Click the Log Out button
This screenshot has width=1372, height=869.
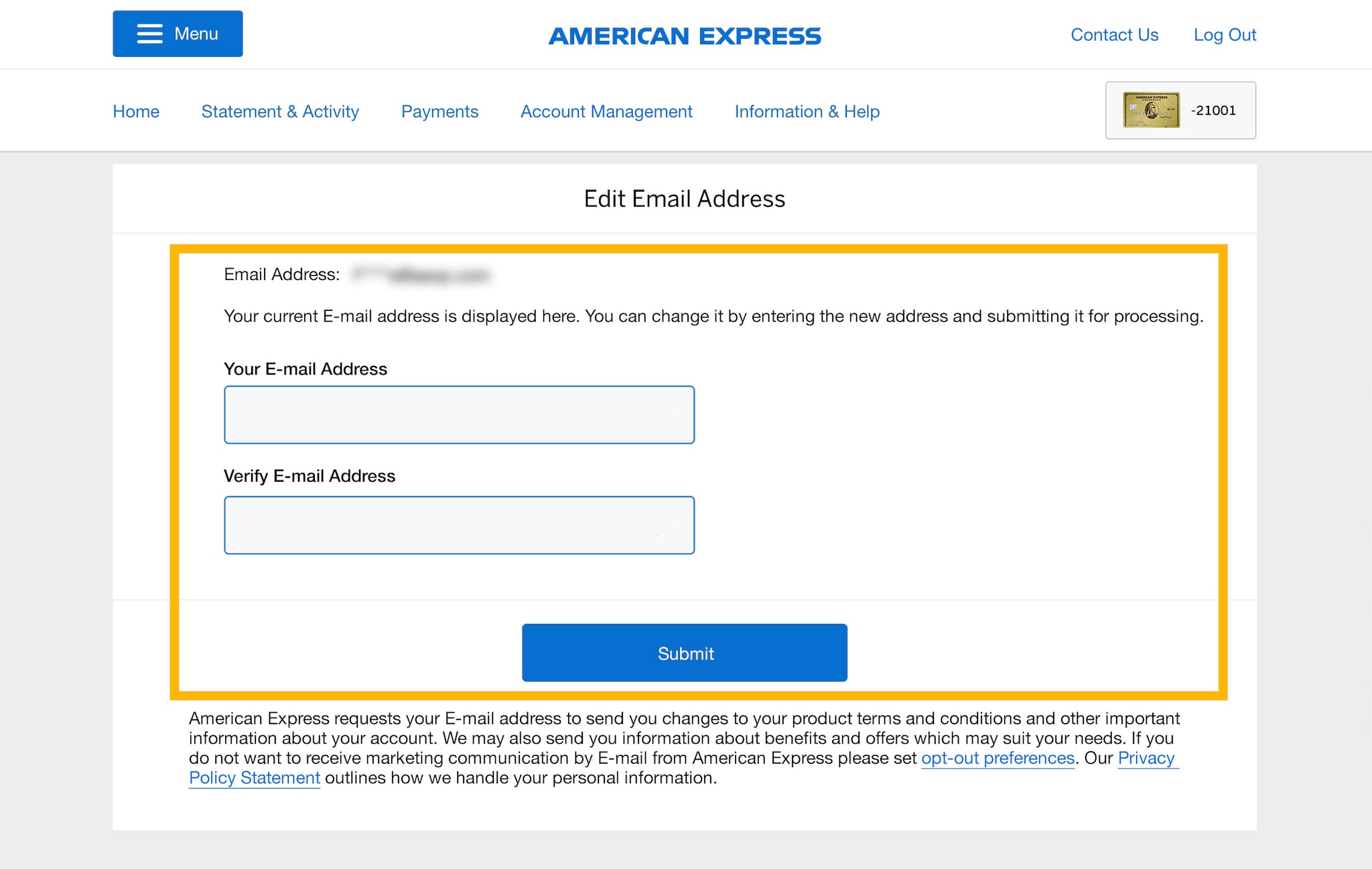[1225, 34]
